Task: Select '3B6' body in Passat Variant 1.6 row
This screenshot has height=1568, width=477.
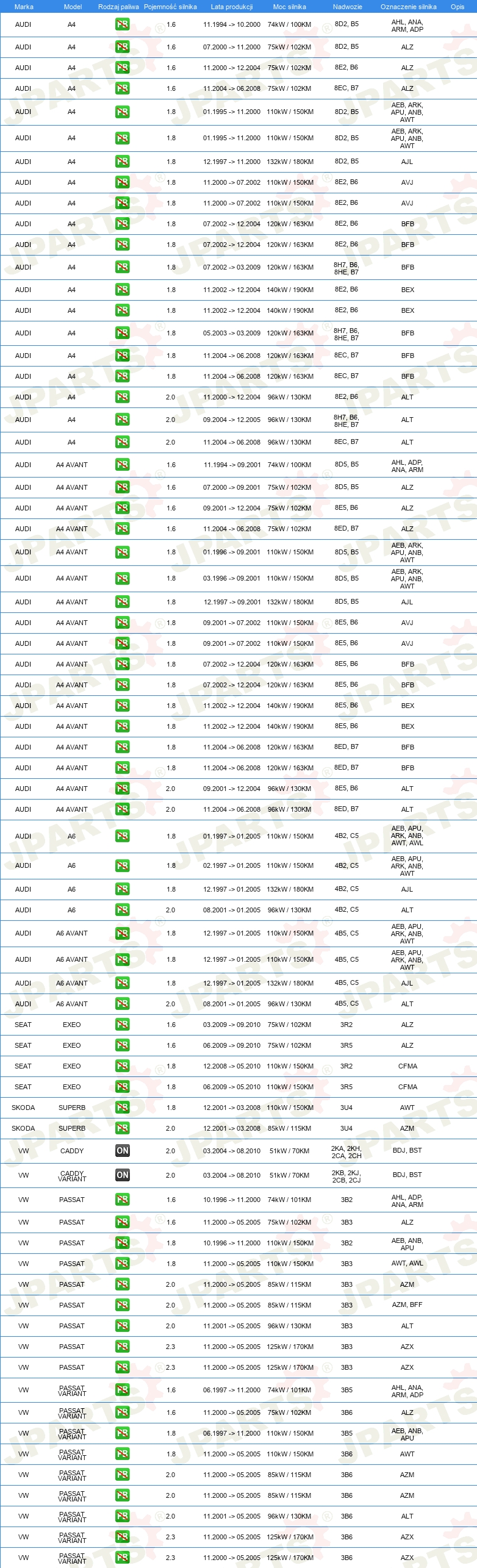Action: tap(346, 1412)
